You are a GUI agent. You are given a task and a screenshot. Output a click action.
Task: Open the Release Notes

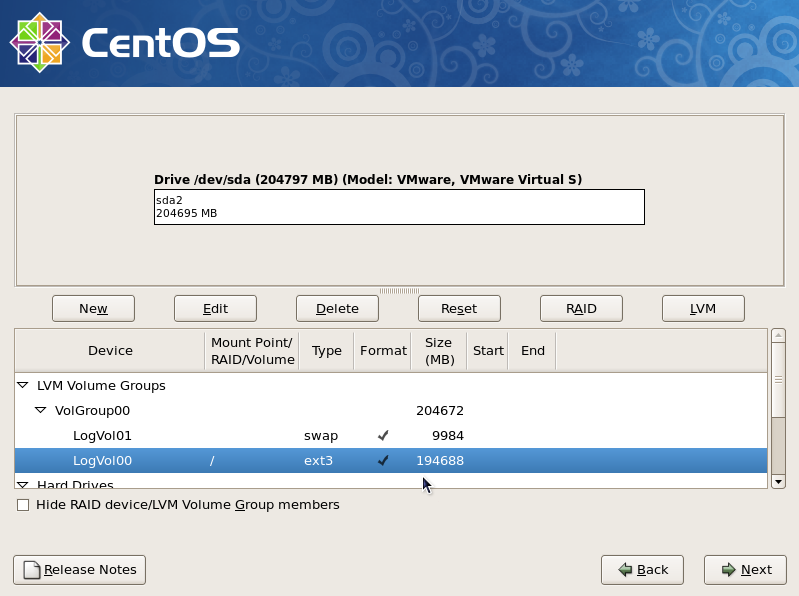pos(79,570)
